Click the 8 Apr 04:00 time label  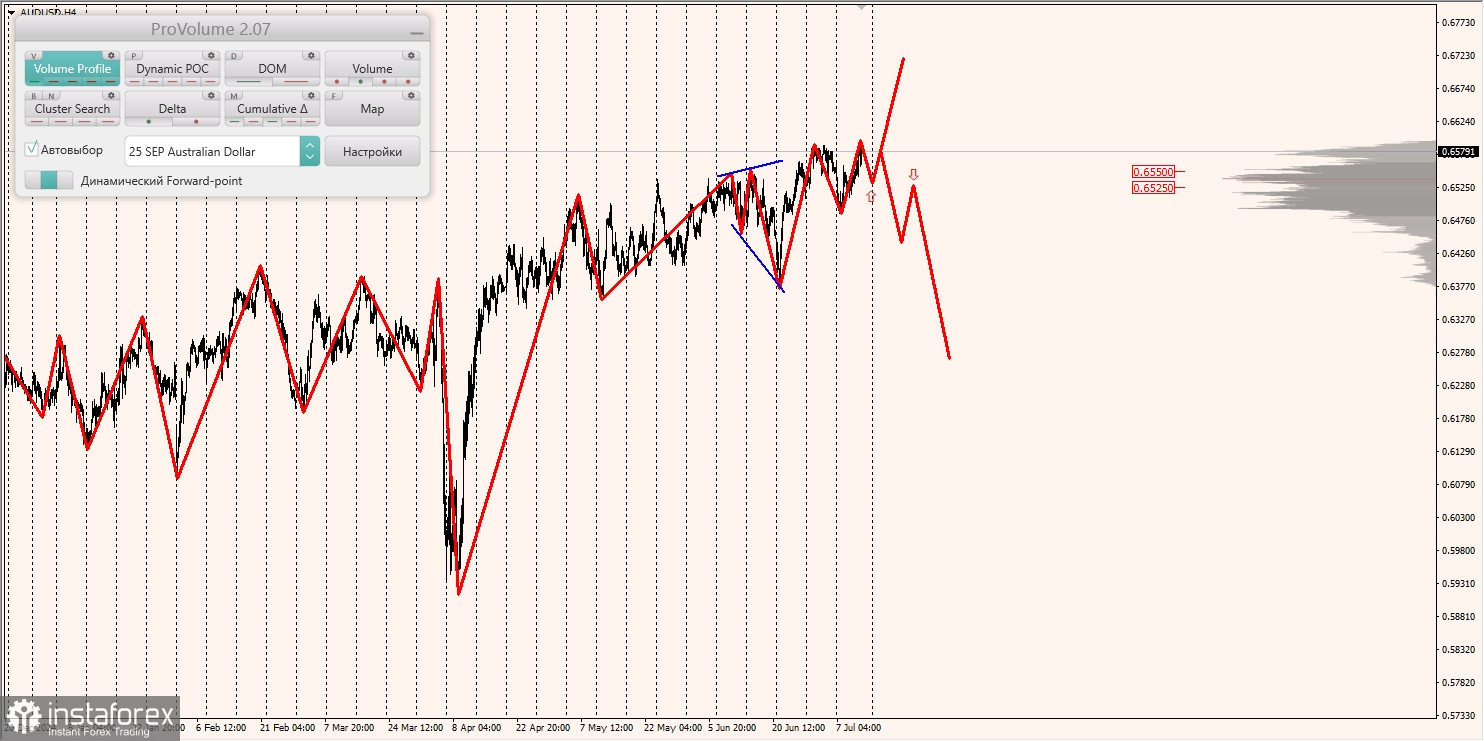477,728
